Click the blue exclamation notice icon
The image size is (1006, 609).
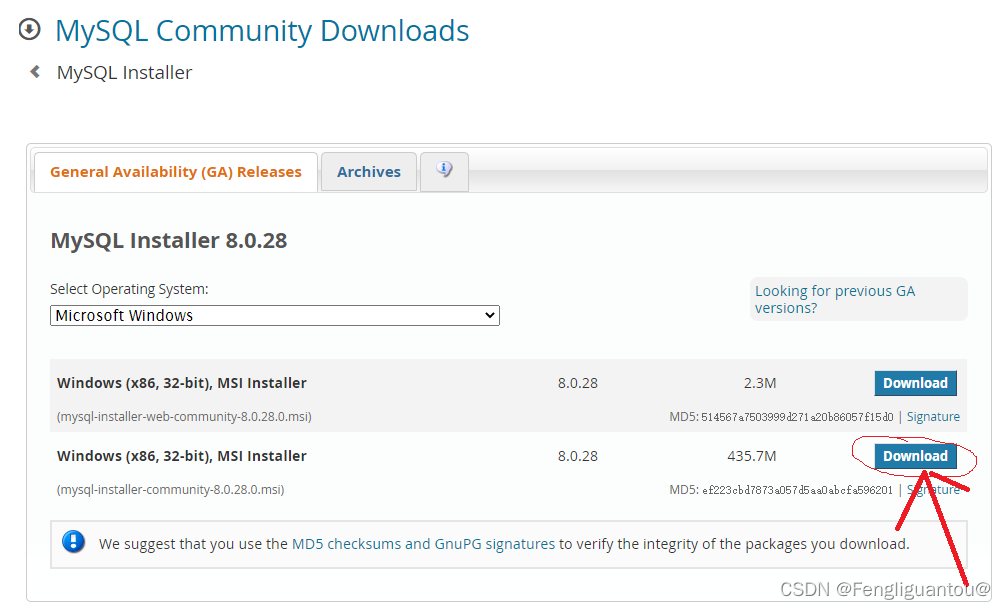(x=73, y=542)
